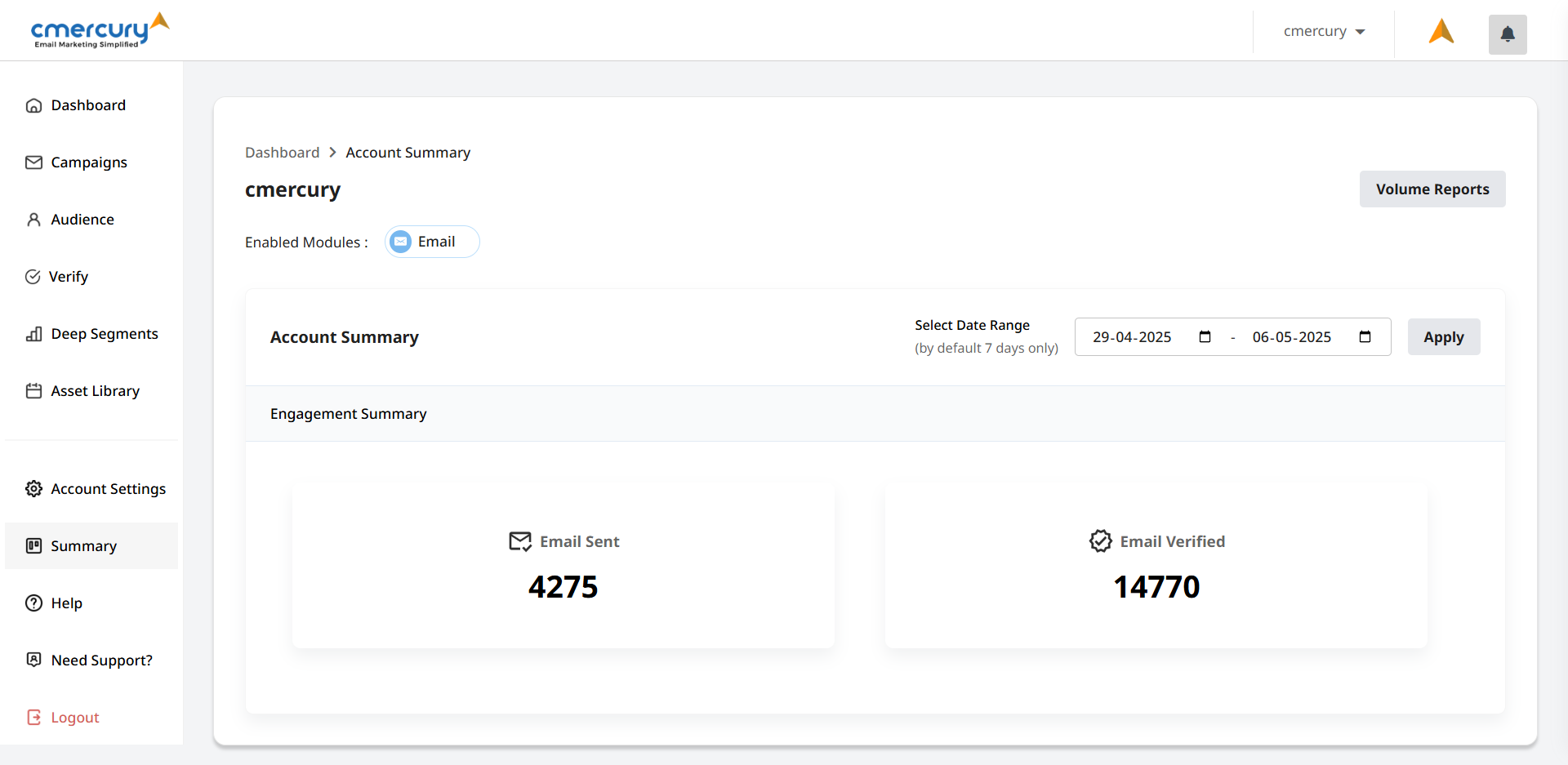
Task: Click the notification bell icon
Action: tap(1508, 34)
